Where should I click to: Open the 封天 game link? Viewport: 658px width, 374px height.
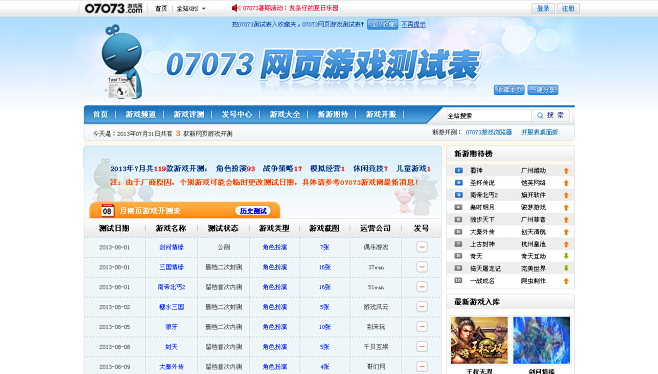click(171, 347)
